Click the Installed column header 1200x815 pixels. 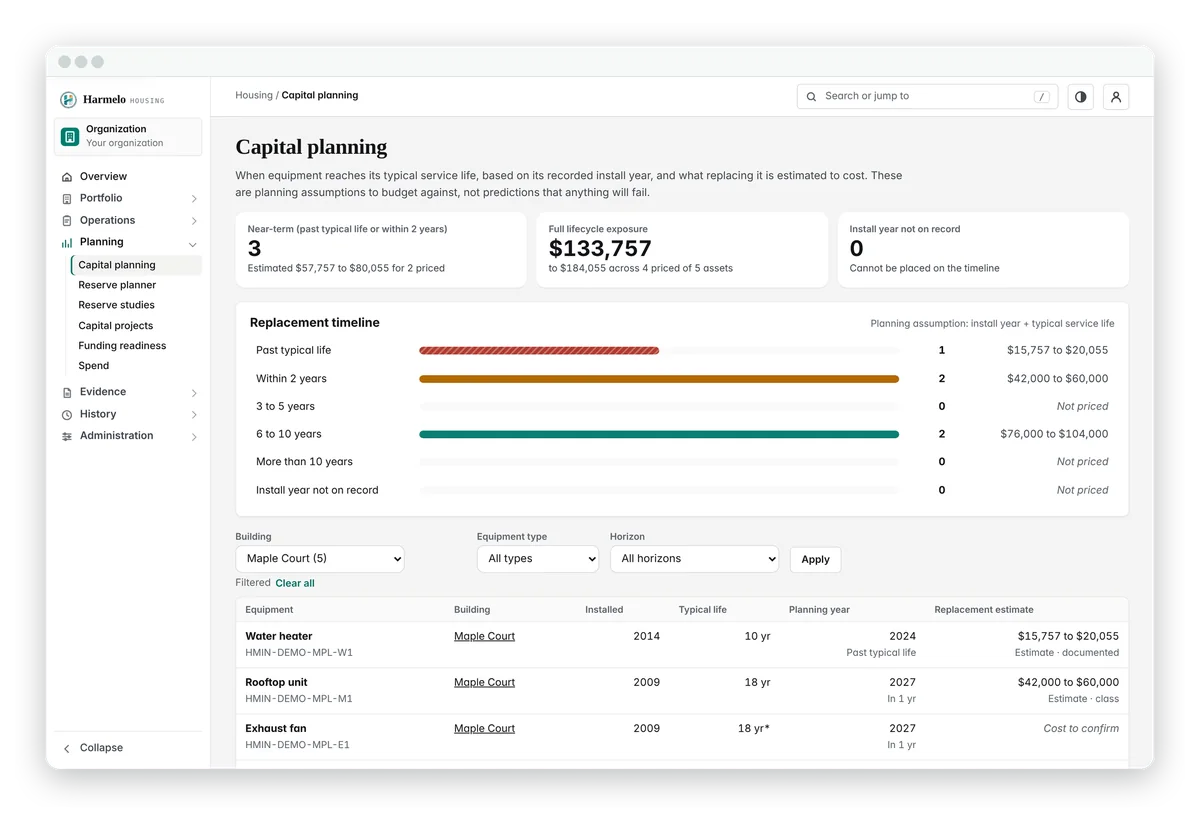604,610
